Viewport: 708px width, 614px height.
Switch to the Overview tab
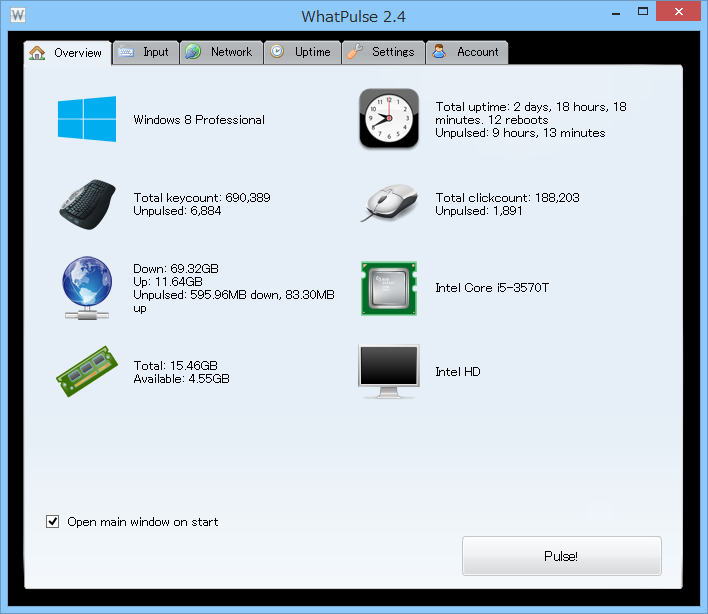[x=67, y=53]
